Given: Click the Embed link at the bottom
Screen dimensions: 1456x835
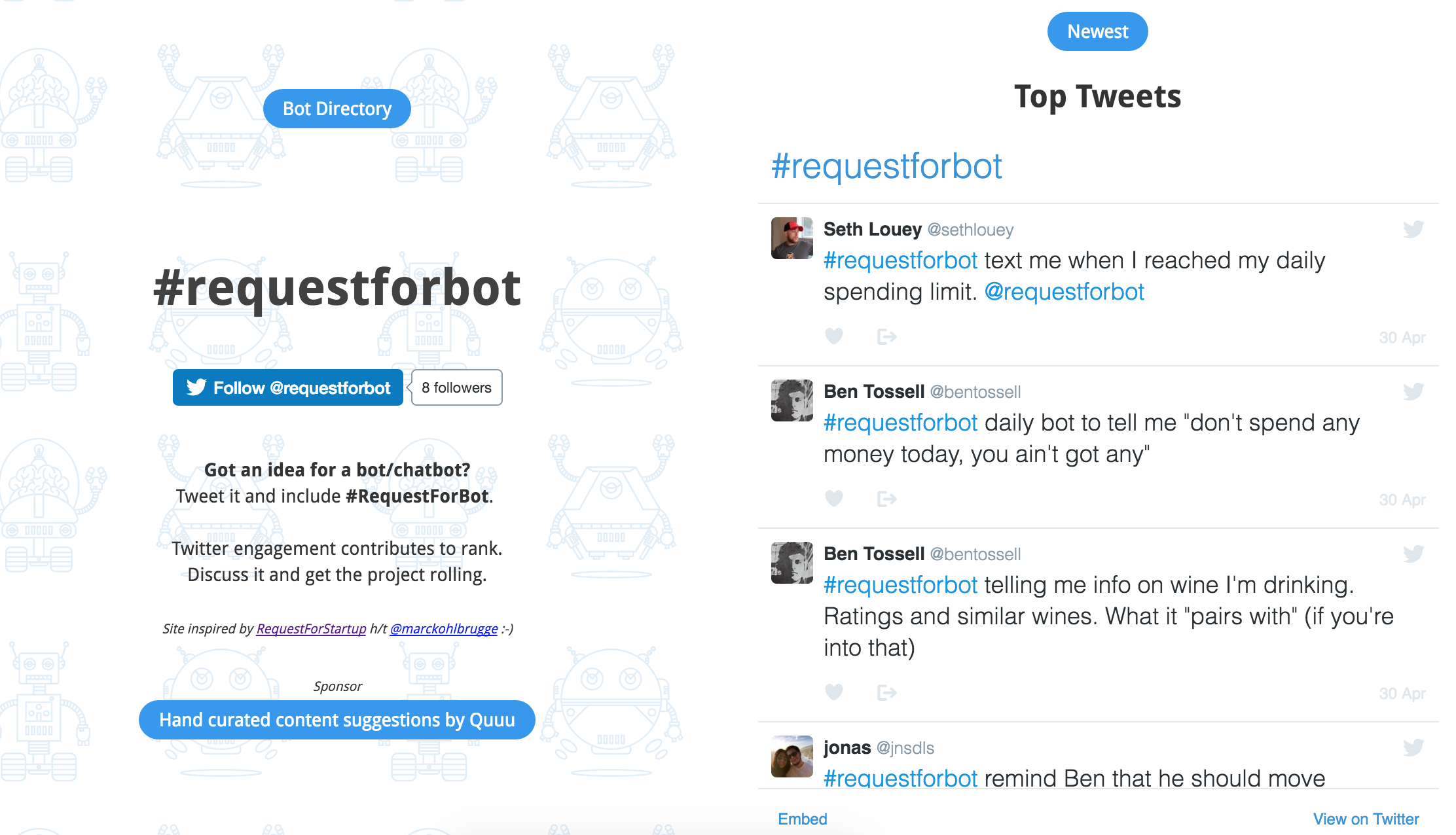Looking at the screenshot, I should (x=802, y=819).
